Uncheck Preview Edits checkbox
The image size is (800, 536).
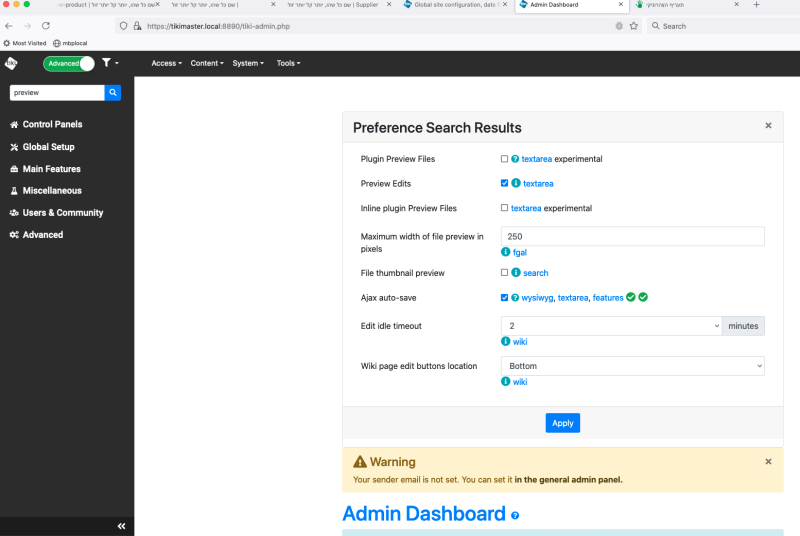coord(504,183)
